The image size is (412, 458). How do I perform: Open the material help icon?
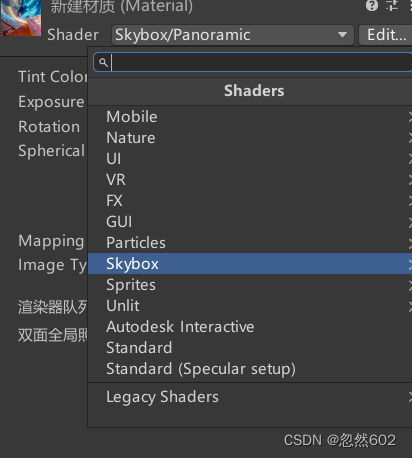[x=372, y=6]
